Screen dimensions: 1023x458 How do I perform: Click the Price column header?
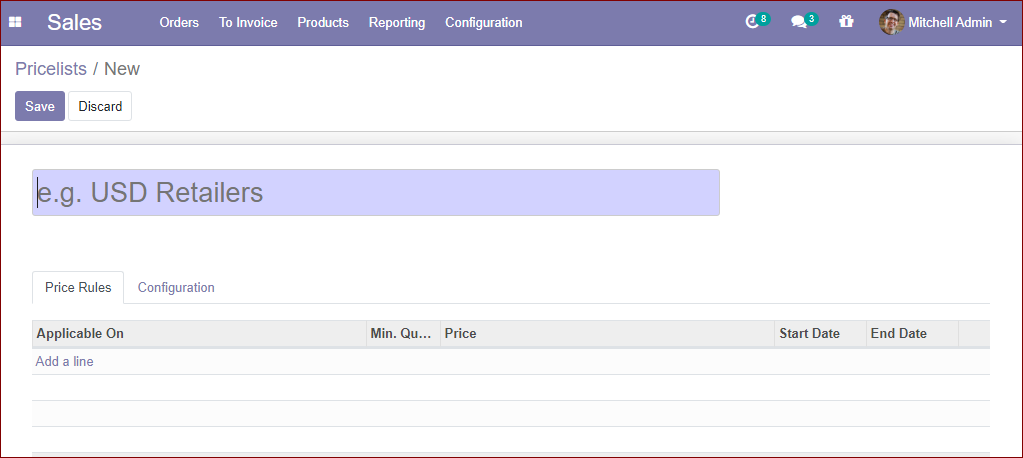coord(607,333)
